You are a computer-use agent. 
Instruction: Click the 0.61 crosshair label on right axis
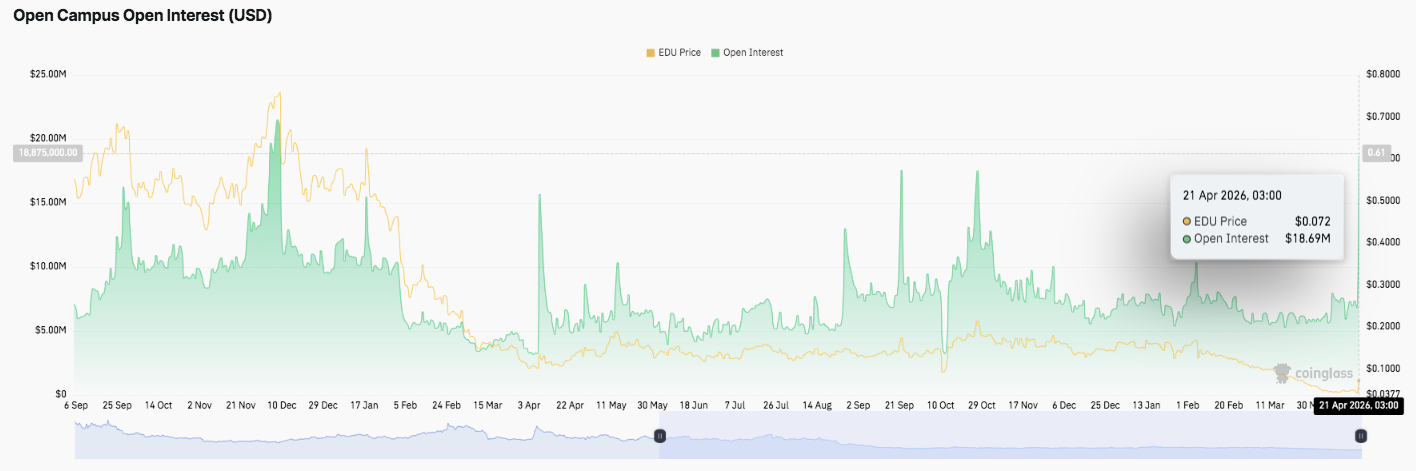tap(1376, 153)
